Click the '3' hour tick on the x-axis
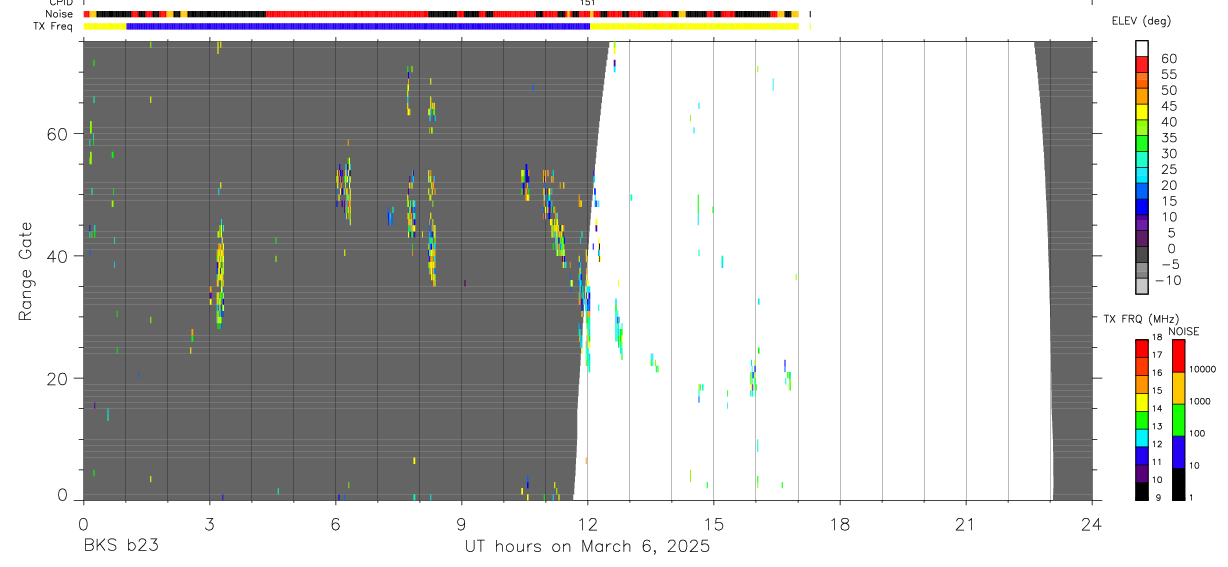 (208, 523)
